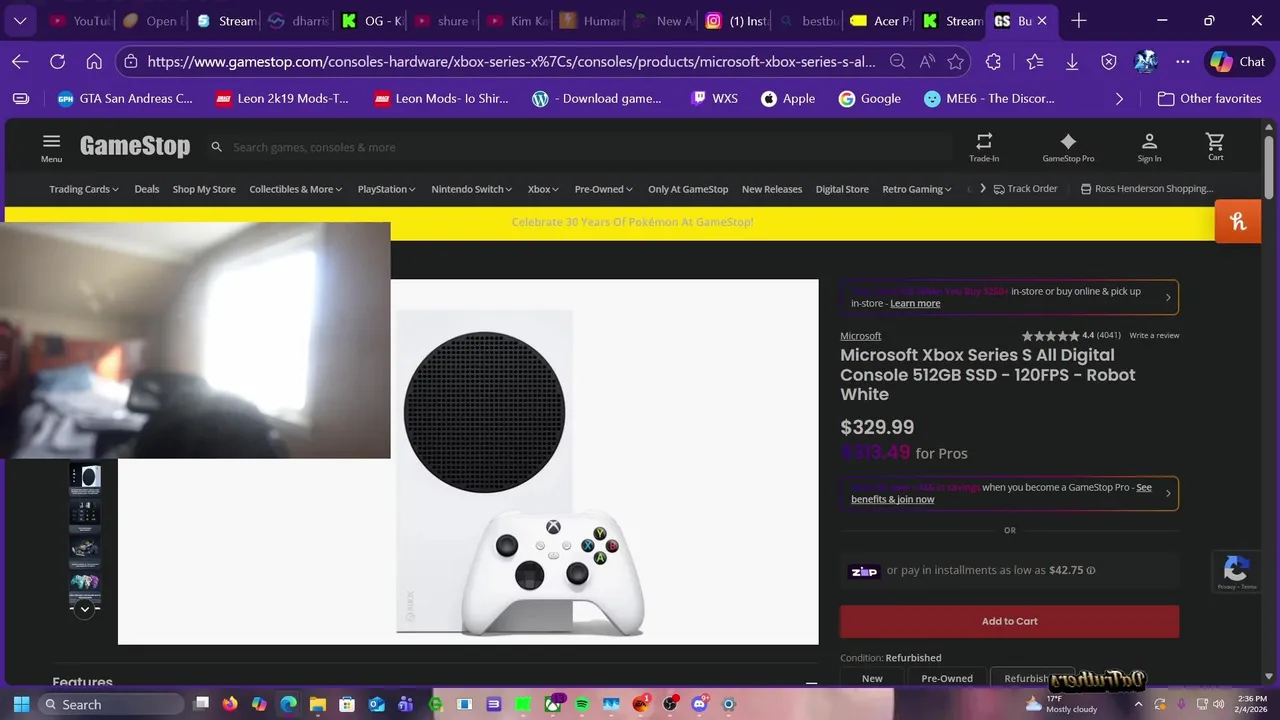This screenshot has width=1280, height=720.
Task: Click the nav bar right arrow
Action: pos(983,188)
